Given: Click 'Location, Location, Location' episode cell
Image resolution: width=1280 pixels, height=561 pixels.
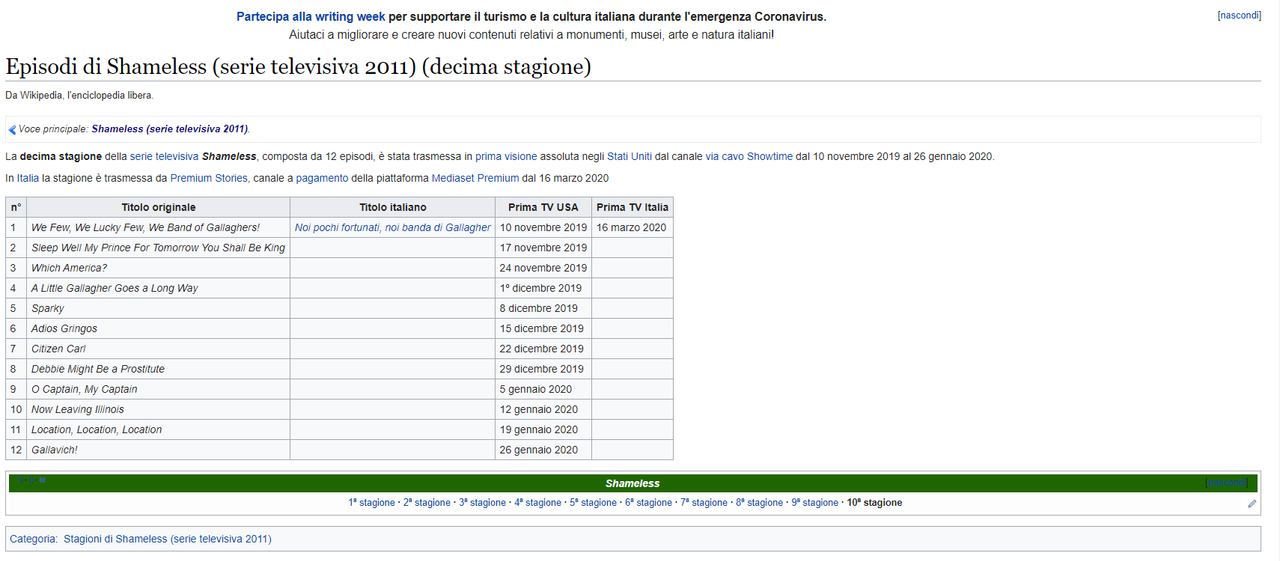Looking at the screenshot, I should click(x=158, y=429).
